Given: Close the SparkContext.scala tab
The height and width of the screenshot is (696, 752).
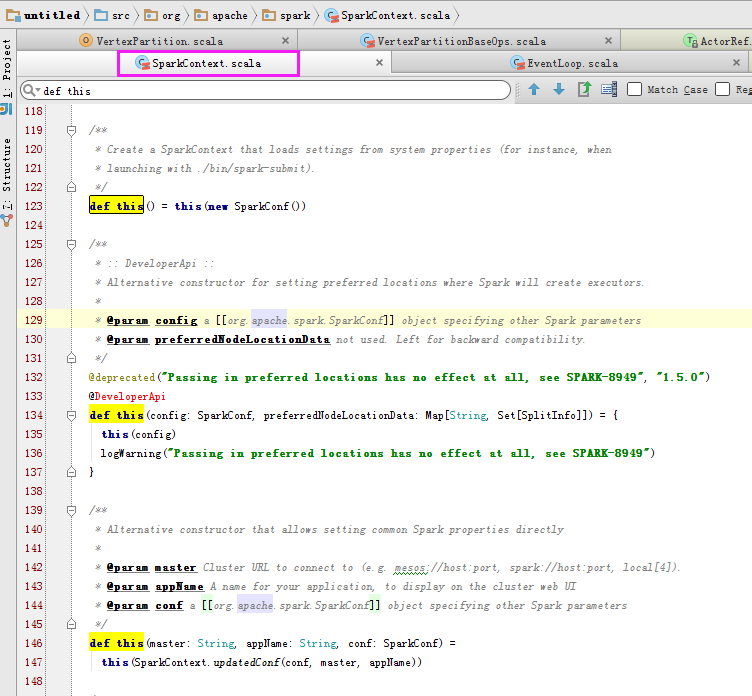Looking at the screenshot, I should [x=379, y=63].
